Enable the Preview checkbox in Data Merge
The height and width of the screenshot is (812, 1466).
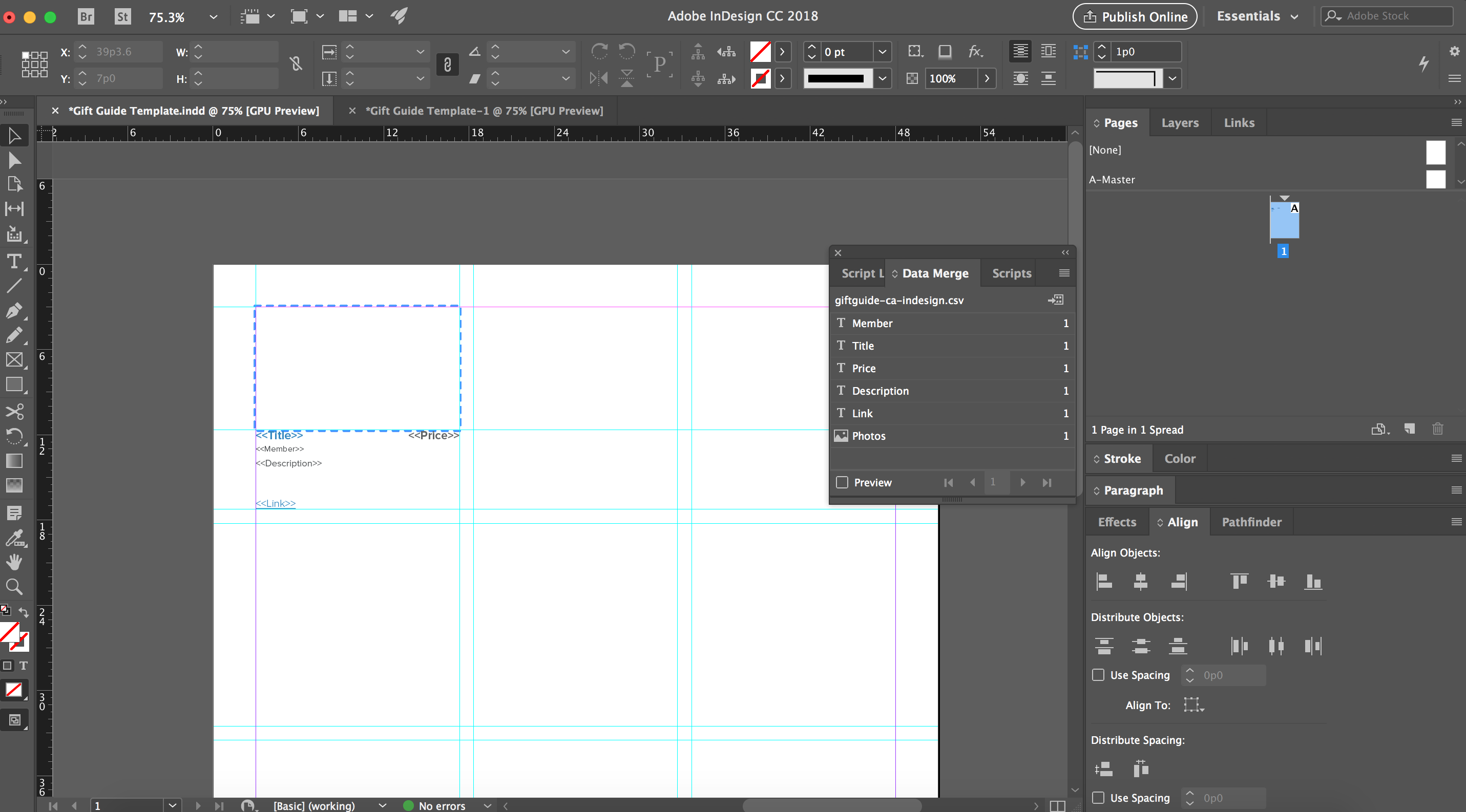842,482
